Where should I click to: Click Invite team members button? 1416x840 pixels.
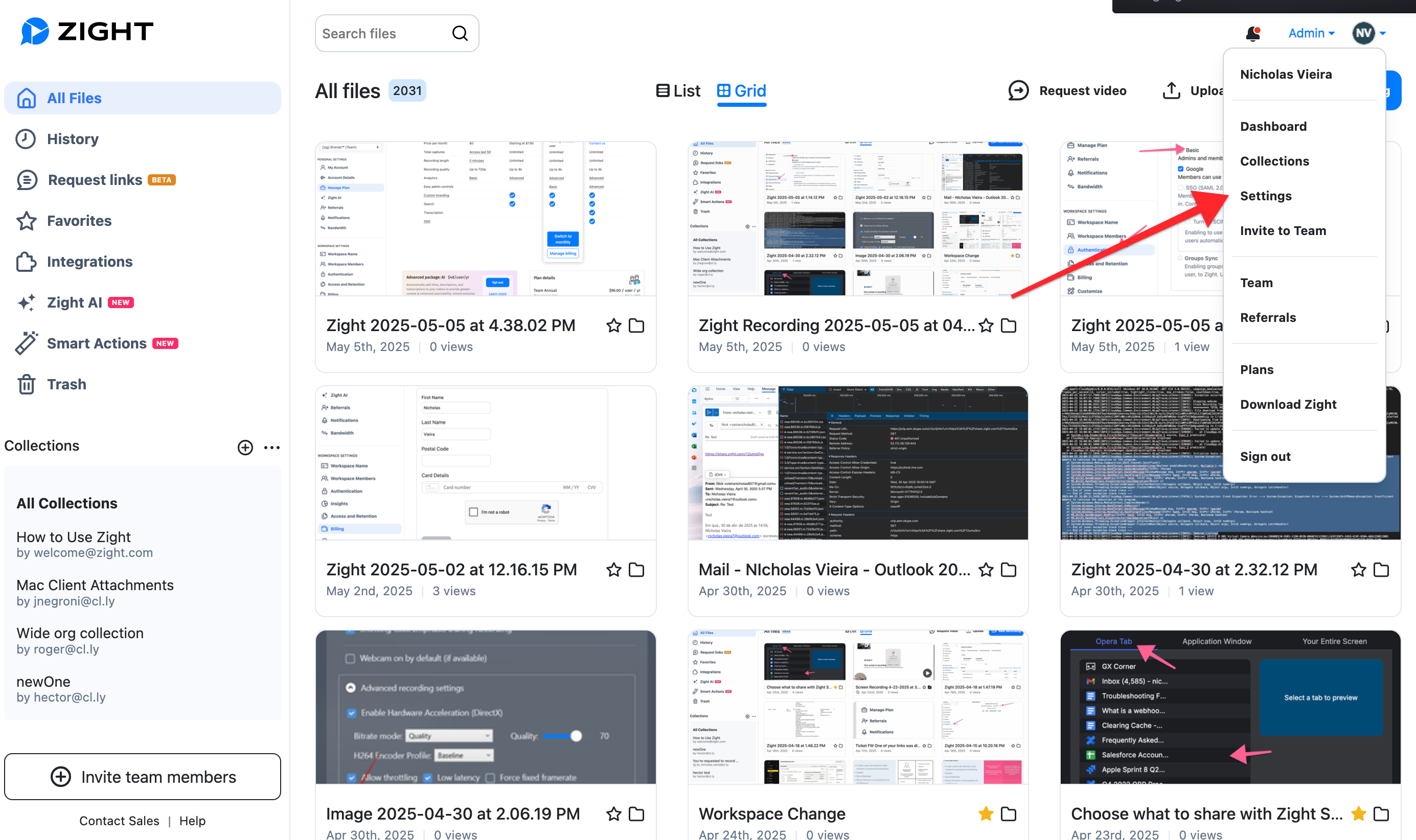pos(142,776)
